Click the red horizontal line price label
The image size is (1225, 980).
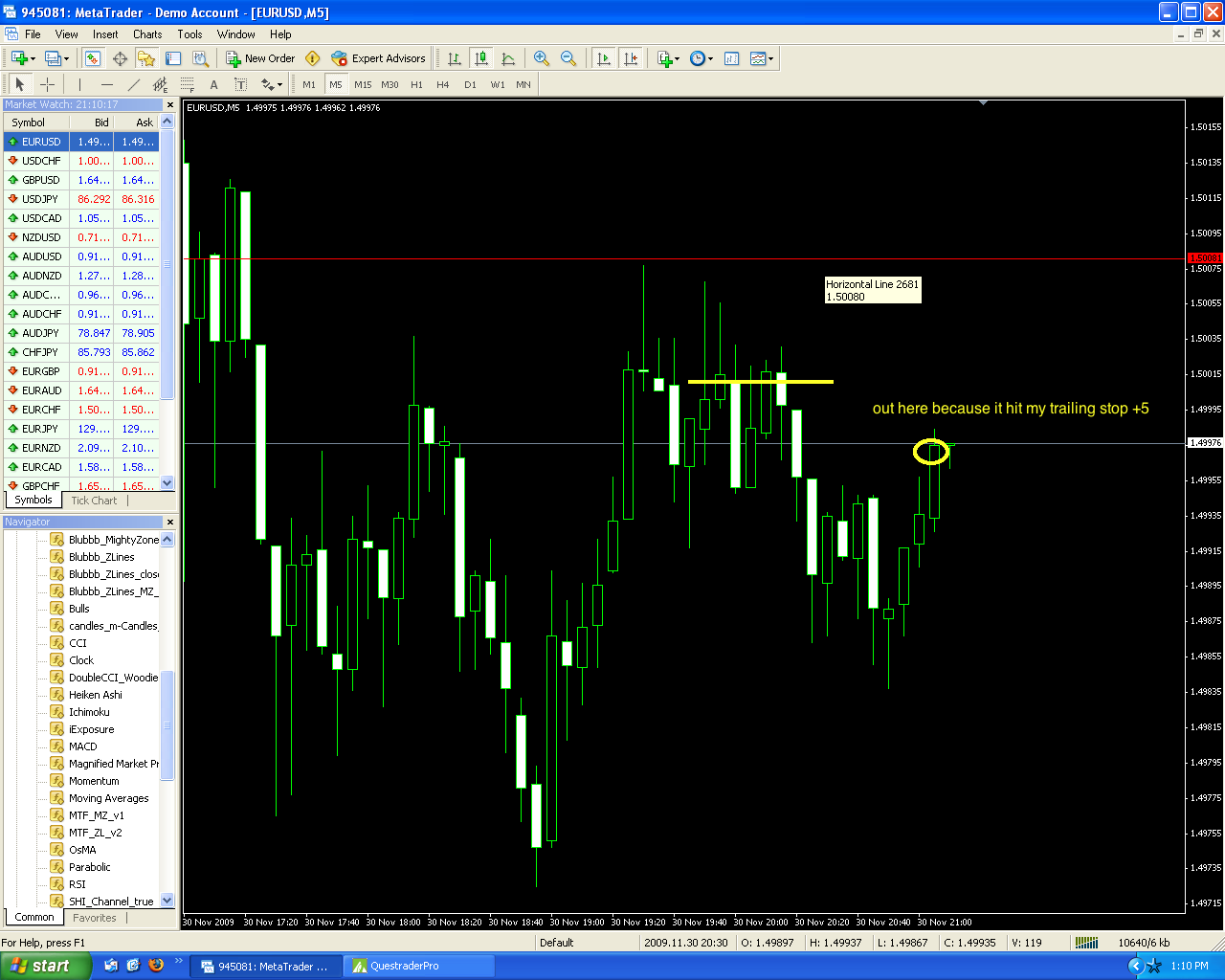pyautogui.click(x=1205, y=258)
